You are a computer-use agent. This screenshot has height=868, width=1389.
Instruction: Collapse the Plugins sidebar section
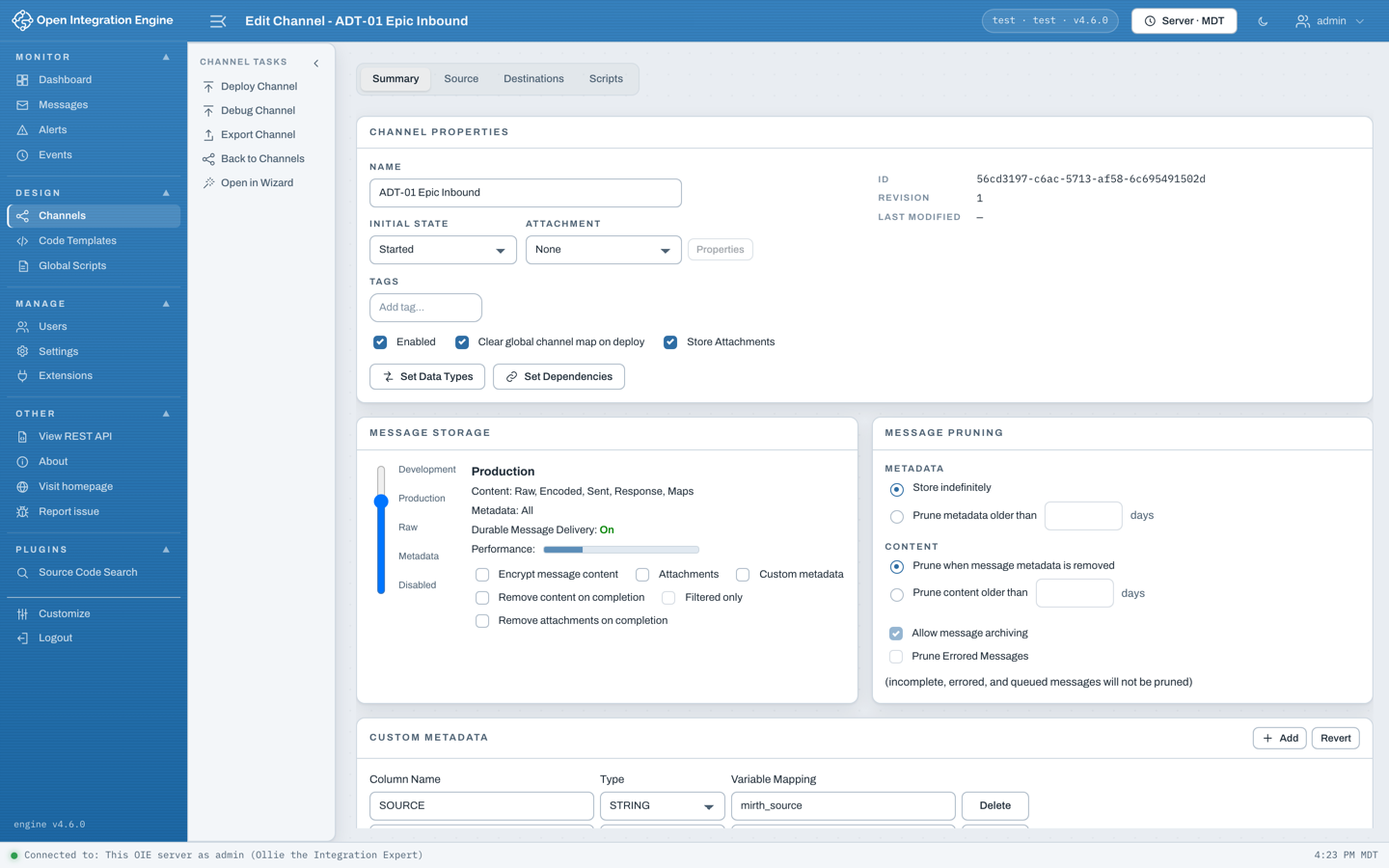coord(166,550)
